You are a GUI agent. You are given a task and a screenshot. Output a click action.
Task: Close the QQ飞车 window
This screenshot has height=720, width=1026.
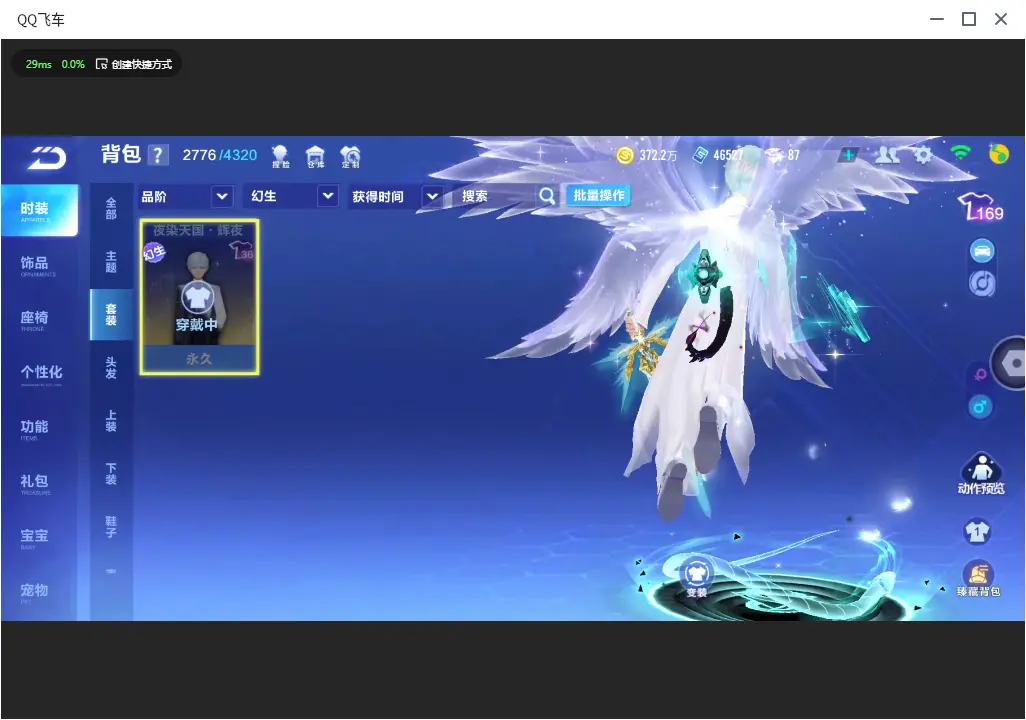point(1001,19)
